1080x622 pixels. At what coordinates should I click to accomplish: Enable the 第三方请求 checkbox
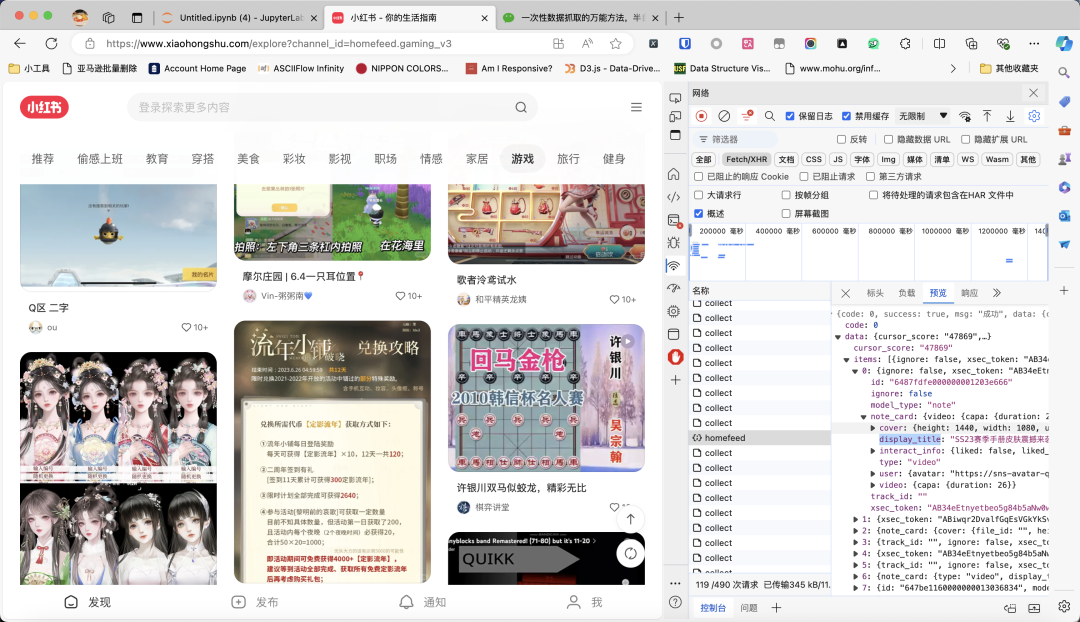tap(870, 176)
